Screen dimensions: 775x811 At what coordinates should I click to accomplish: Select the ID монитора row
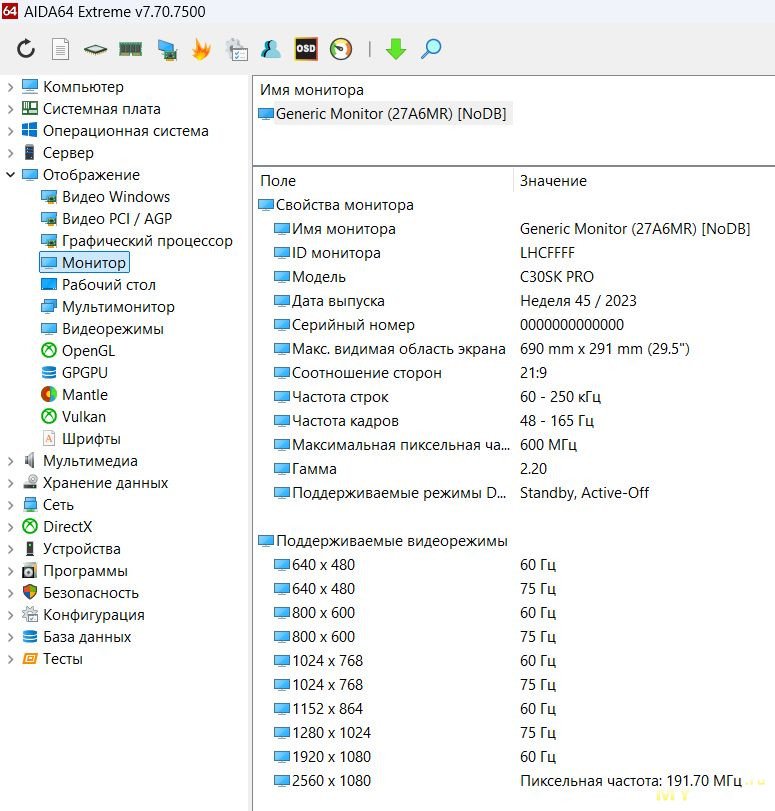(x=514, y=253)
